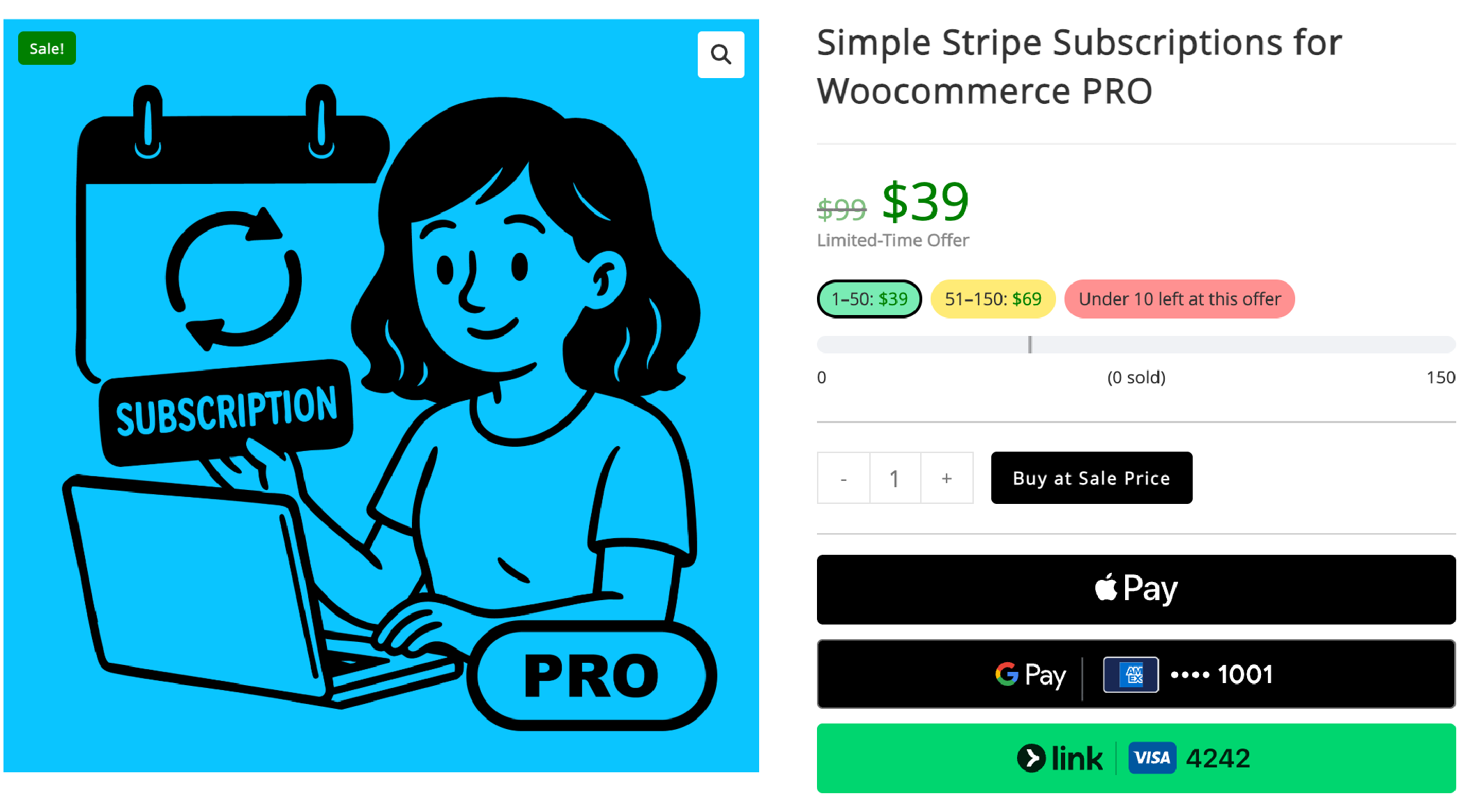Select the 1–50: $39 price tier
The image size is (1459, 812).
(x=869, y=299)
